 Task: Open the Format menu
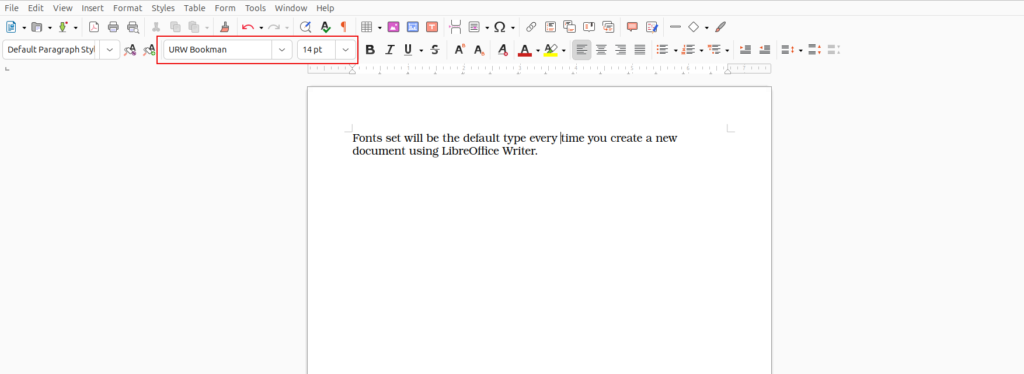127,8
